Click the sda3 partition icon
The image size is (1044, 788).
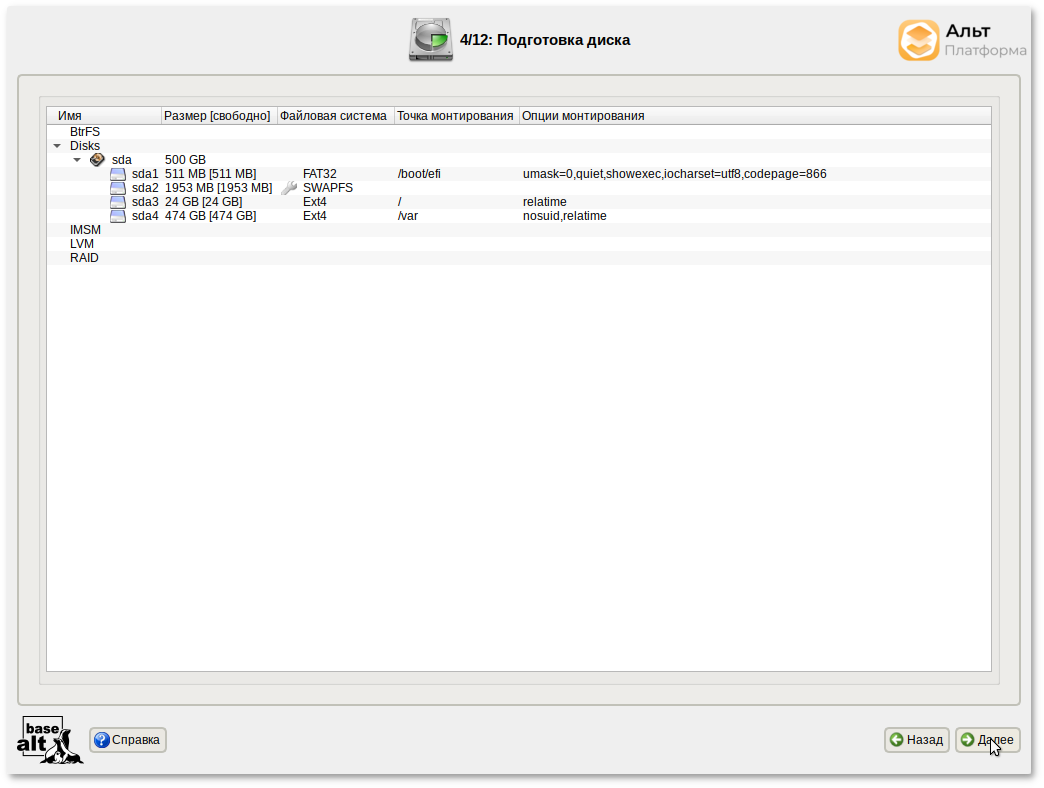pos(118,202)
